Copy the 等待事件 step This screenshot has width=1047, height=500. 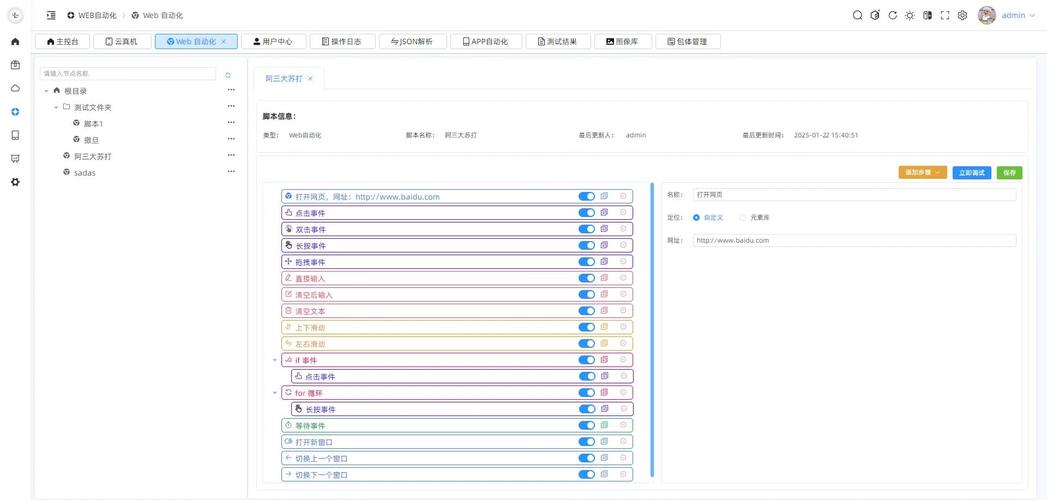coord(604,425)
